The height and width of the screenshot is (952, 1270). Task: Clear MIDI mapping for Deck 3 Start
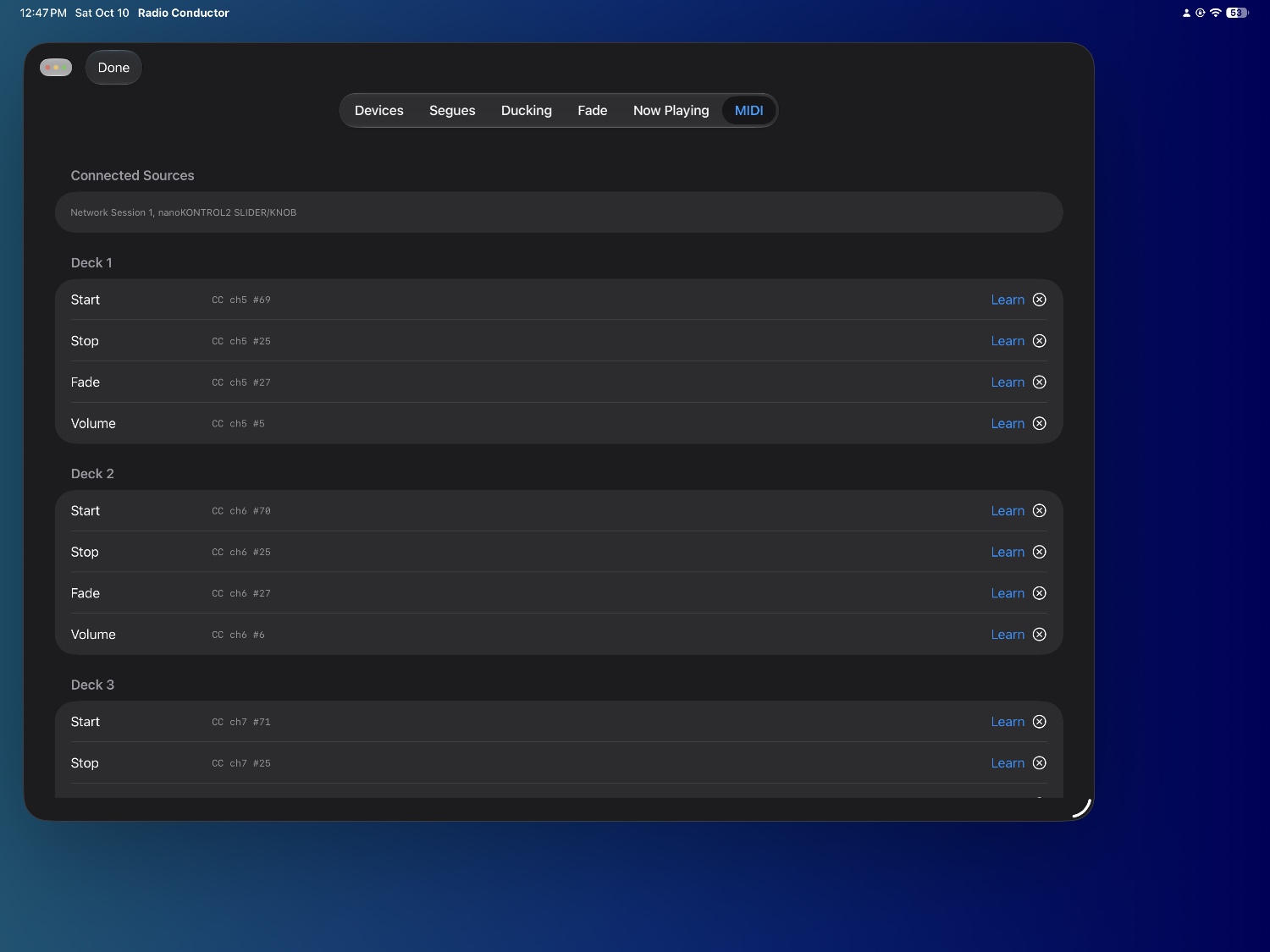[1040, 722]
